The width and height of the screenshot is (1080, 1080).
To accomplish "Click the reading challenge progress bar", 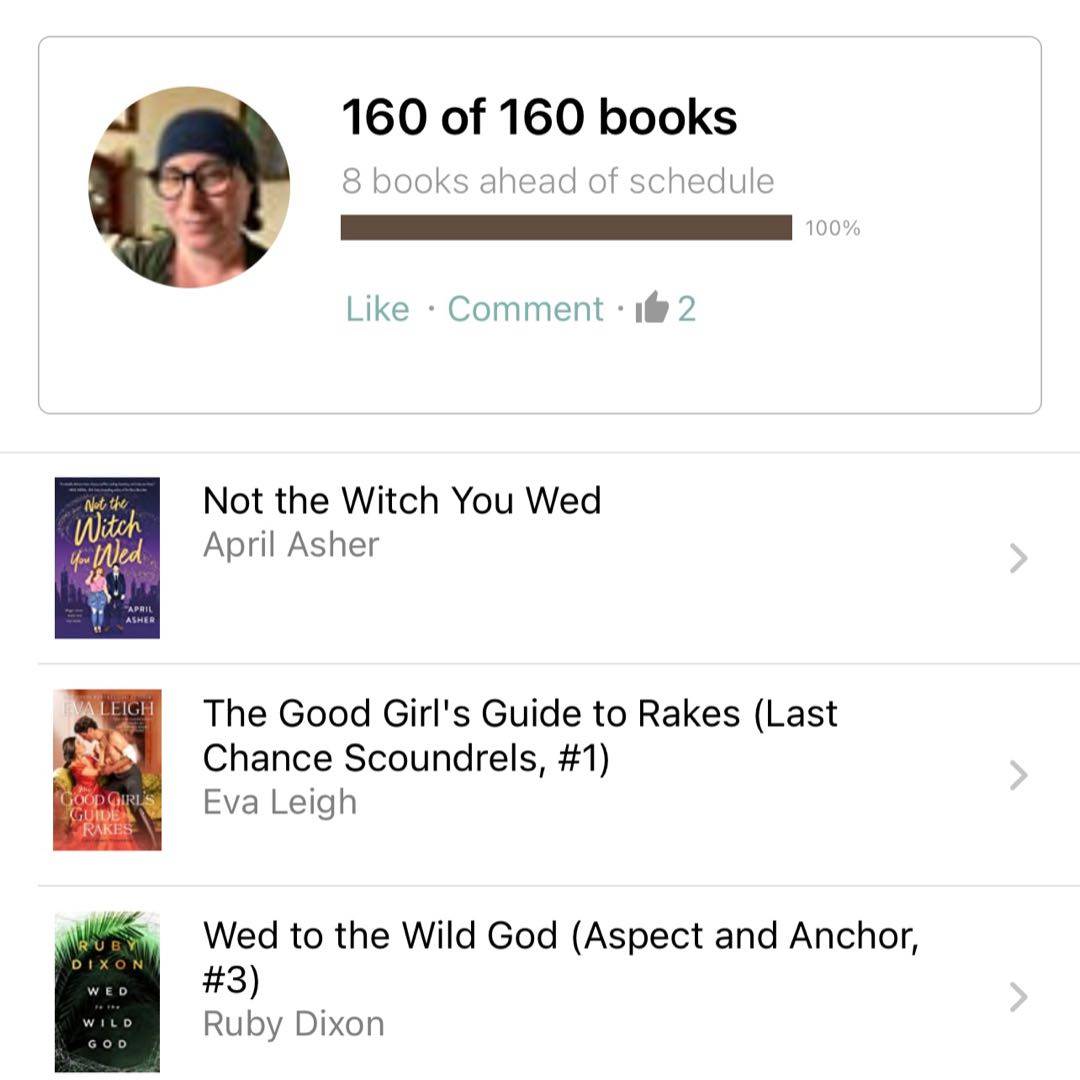I will tap(566, 228).
